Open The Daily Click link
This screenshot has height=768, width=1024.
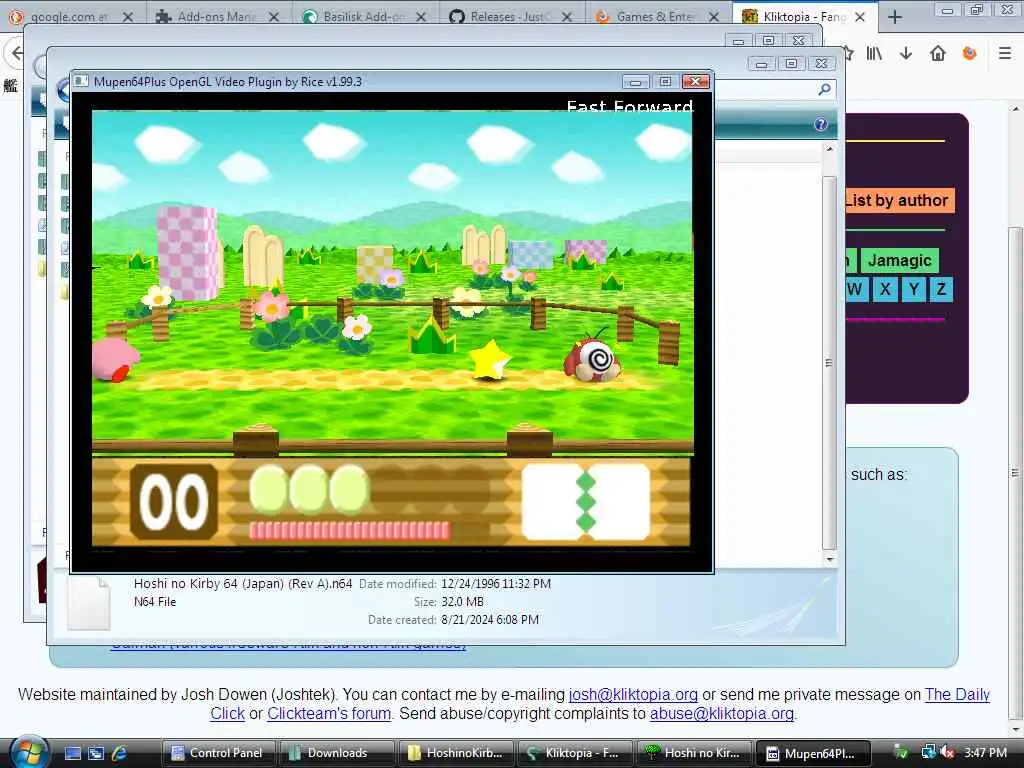pos(957,694)
